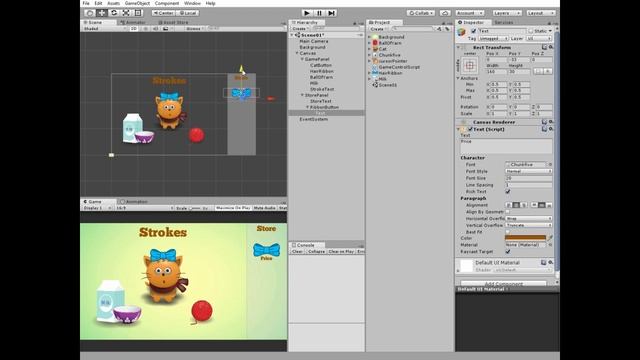Uncheck the Rich Text checkbox
The height and width of the screenshot is (360, 640).
click(508, 191)
